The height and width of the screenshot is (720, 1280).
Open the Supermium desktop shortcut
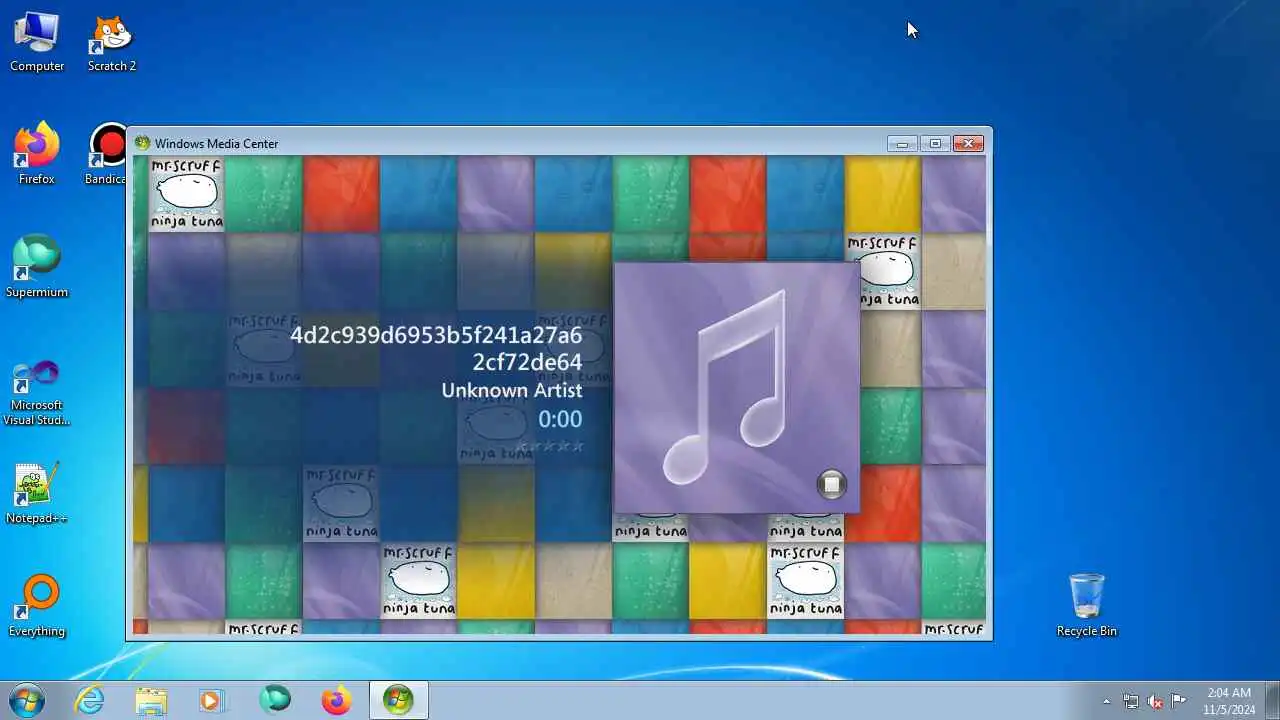coord(37,267)
